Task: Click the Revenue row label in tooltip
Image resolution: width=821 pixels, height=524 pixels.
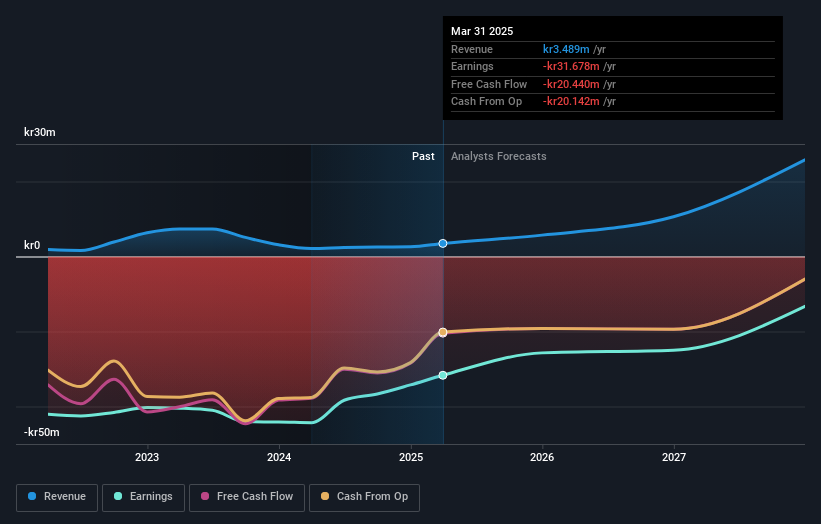Action: pyautogui.click(x=472, y=49)
